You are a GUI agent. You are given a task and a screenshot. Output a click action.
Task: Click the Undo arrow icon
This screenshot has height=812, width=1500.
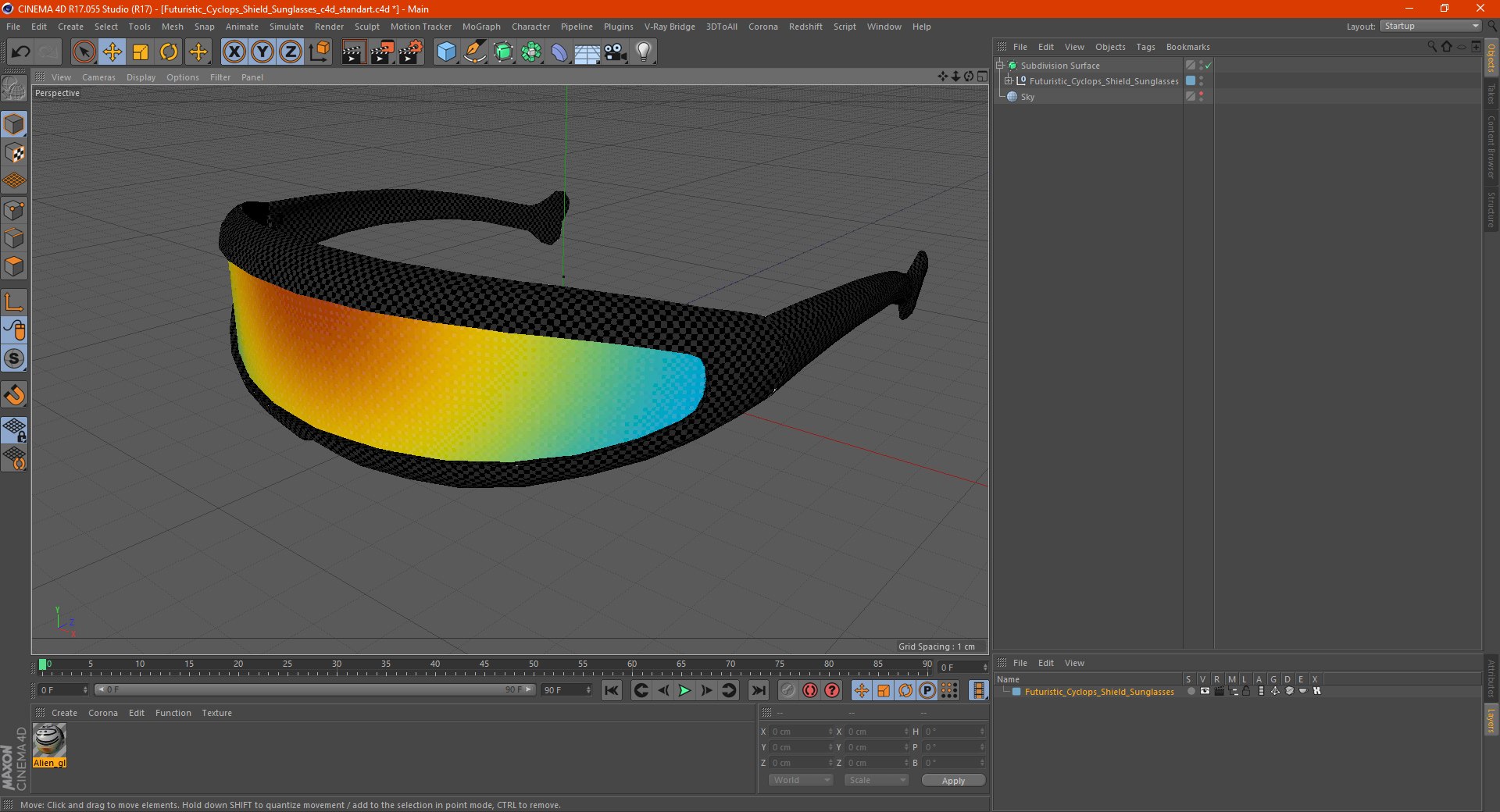(21, 52)
